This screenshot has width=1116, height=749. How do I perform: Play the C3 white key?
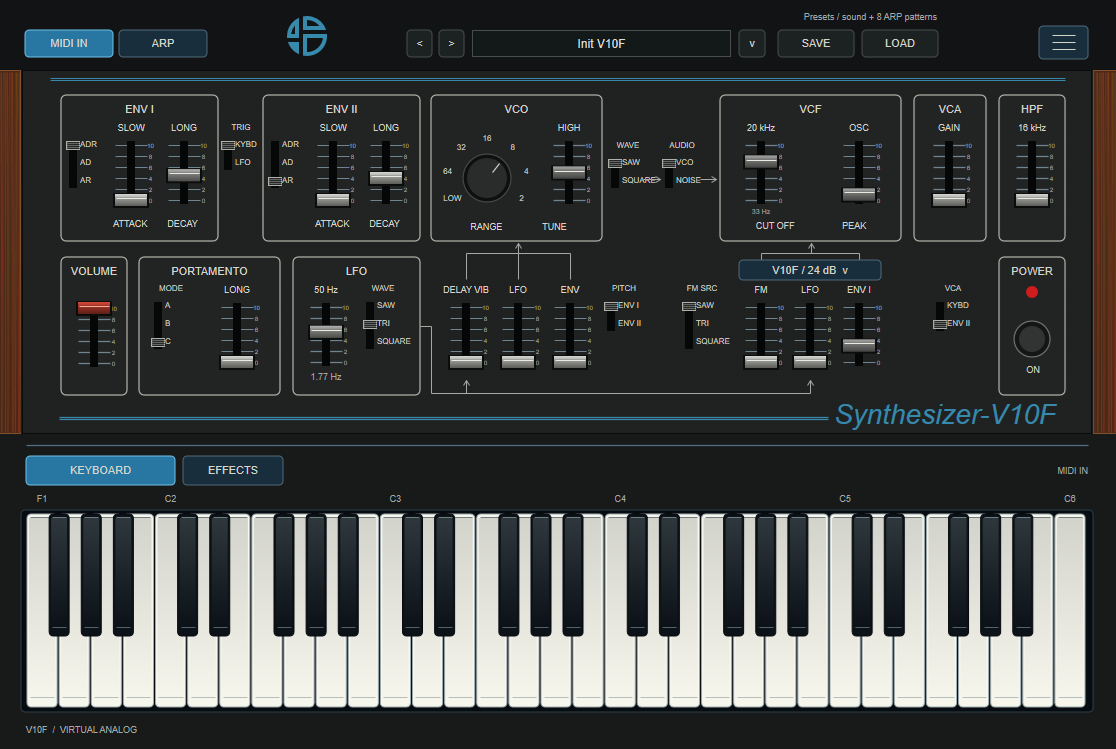pos(395,669)
